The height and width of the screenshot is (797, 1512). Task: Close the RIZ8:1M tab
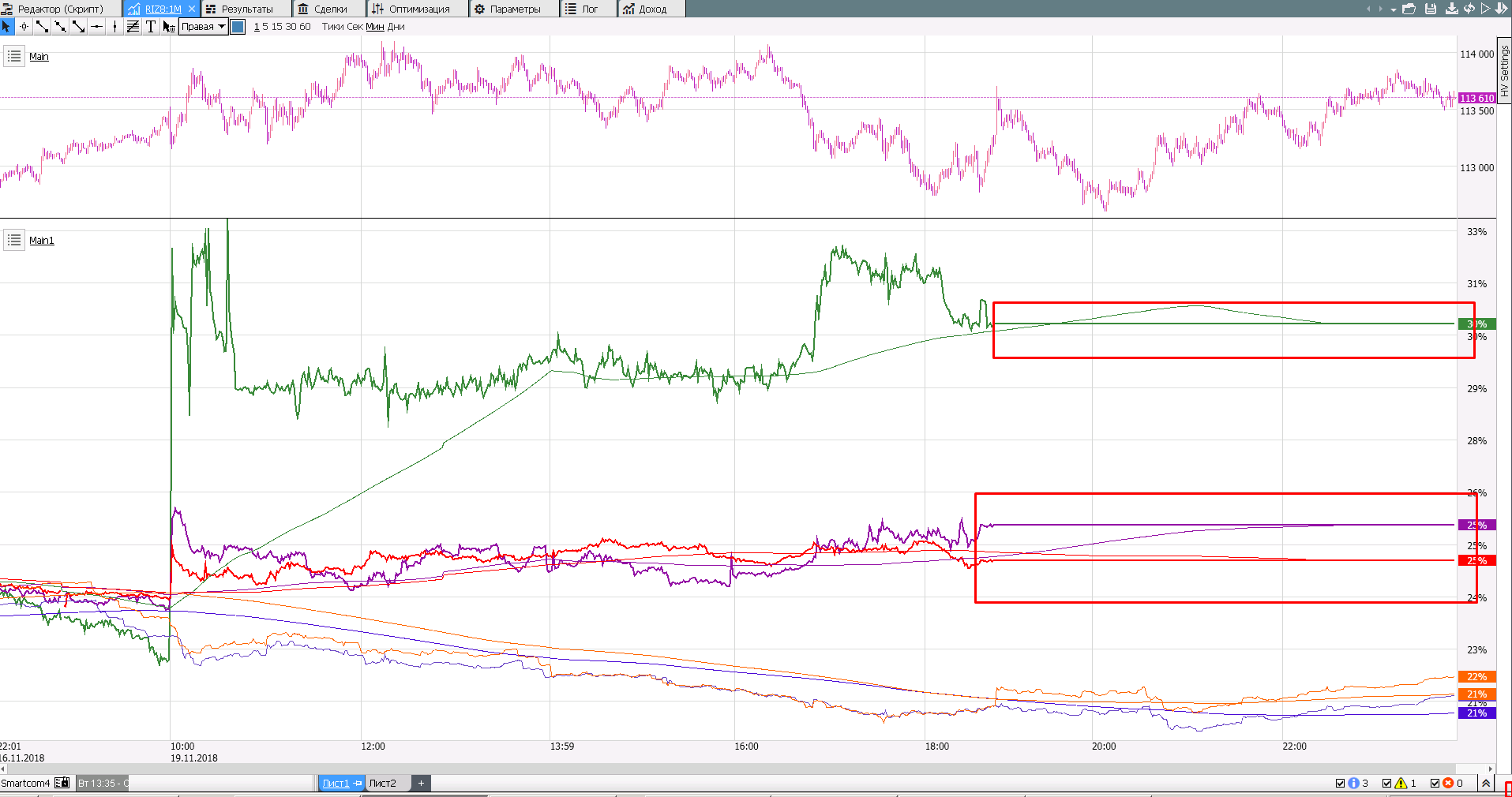tap(192, 9)
